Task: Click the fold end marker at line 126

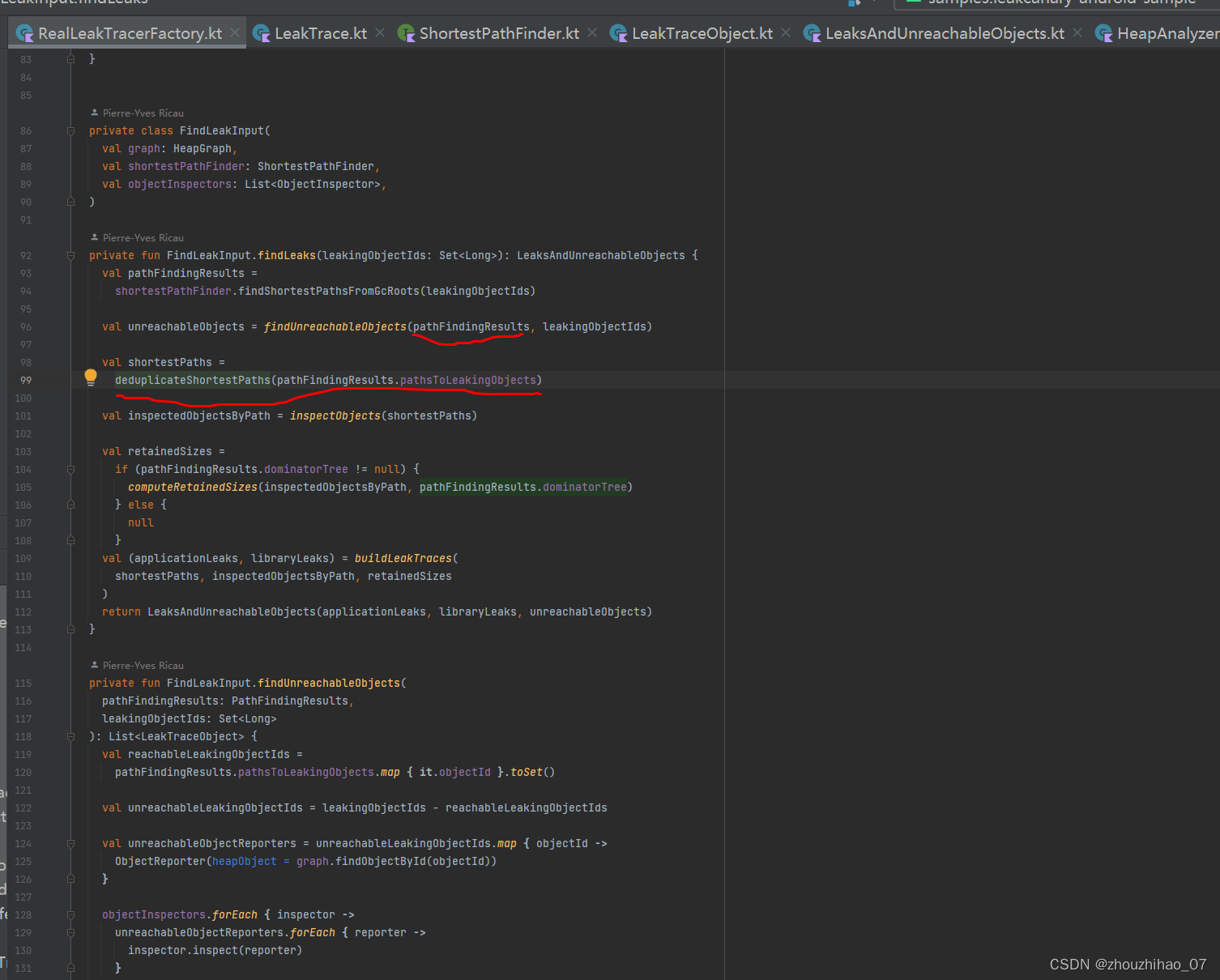Action: 70,879
